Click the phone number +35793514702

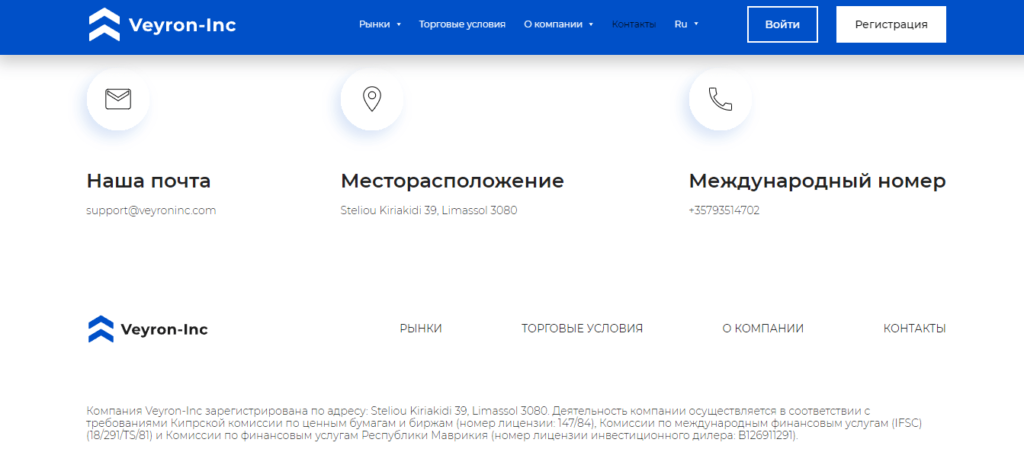[x=724, y=211]
